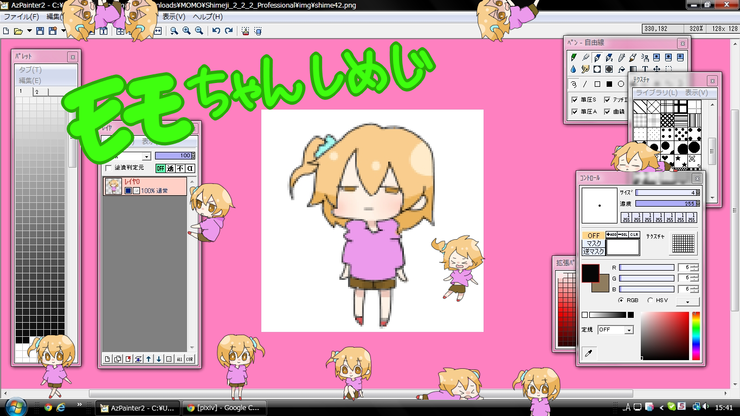Click the mask ADD button

611,235
